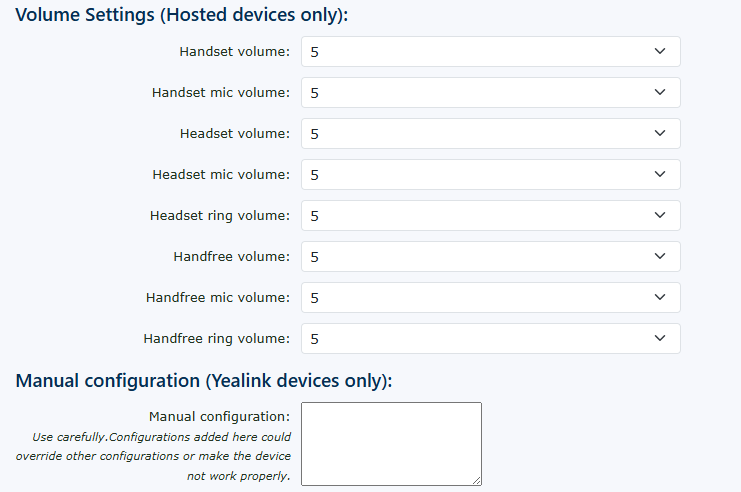Screen dimensions: 741x492
Task: Click the Handfree ring volume chevron arrow
Action: 660,338
